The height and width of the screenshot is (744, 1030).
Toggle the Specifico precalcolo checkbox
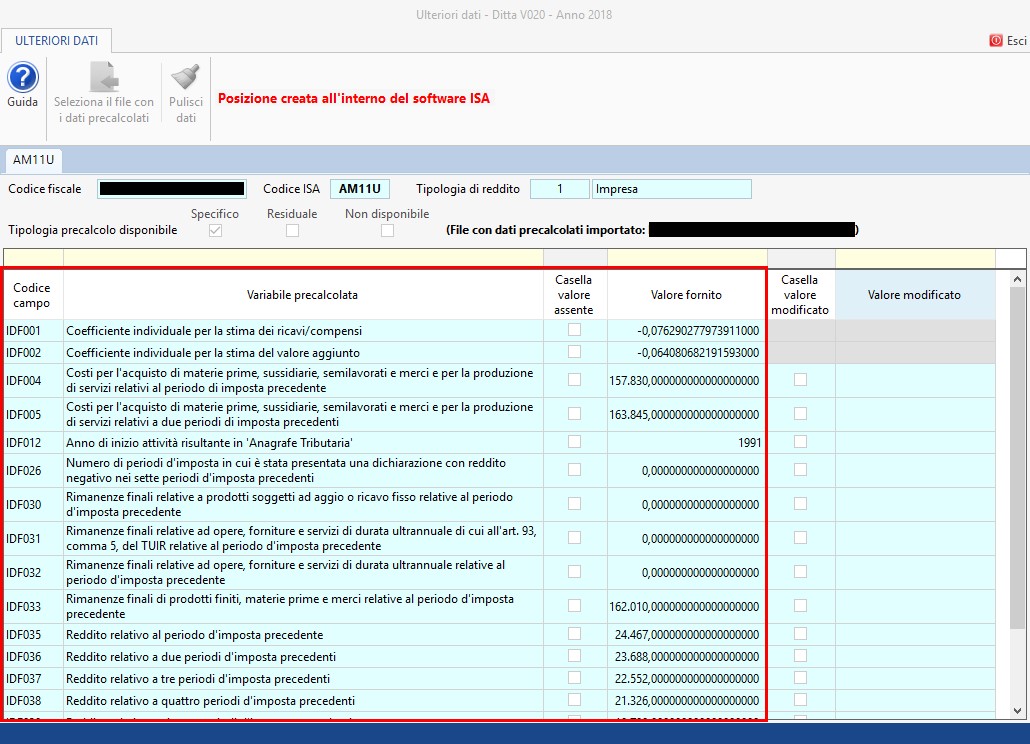[215, 230]
